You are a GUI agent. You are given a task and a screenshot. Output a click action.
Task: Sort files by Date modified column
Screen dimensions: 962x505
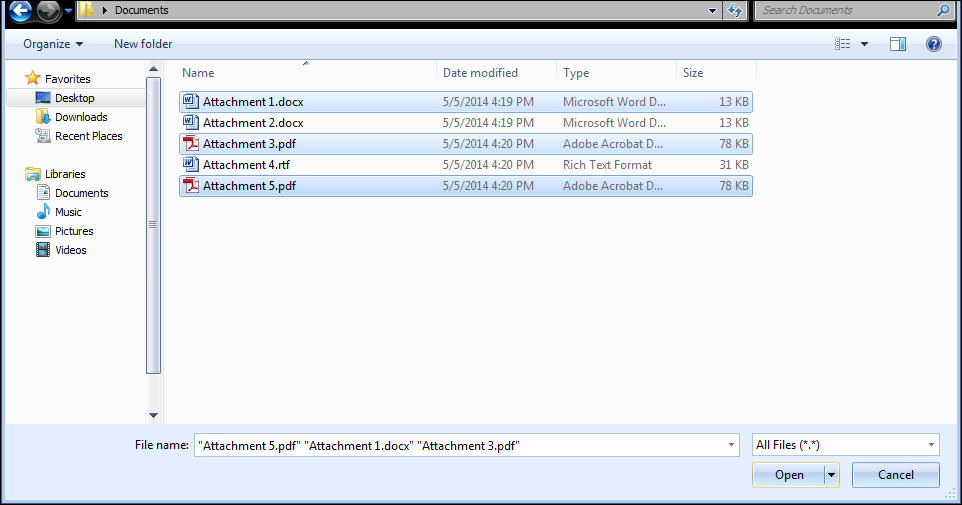pyautogui.click(x=481, y=73)
